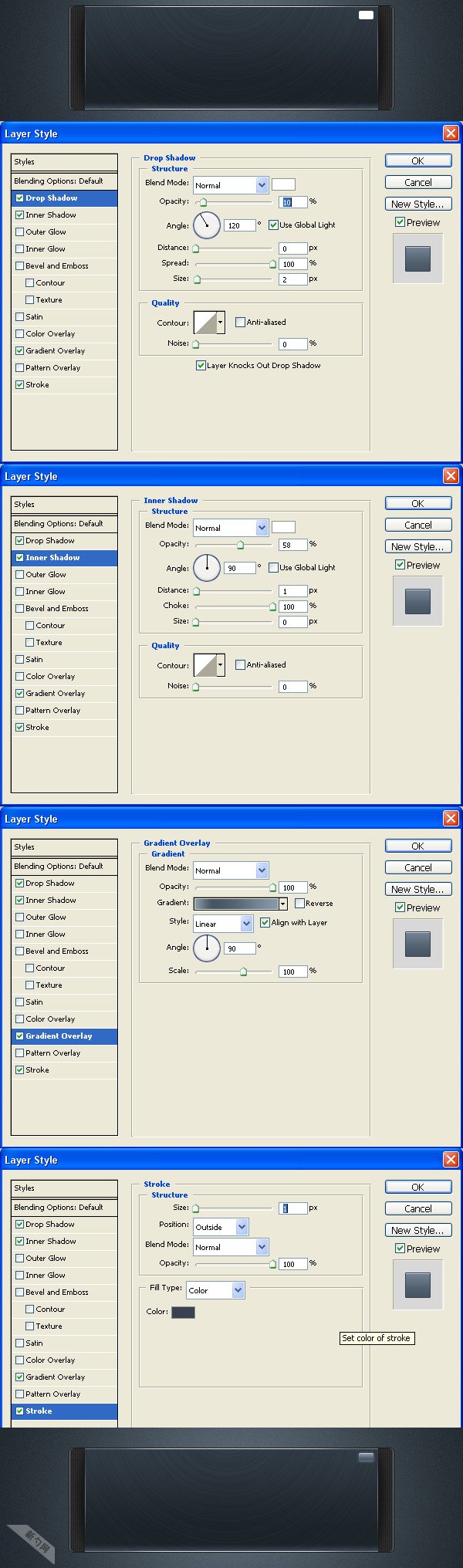The width and height of the screenshot is (463, 1568).
Task: Enable Anti-aliased in Inner Shadow dialog
Action: point(240,664)
